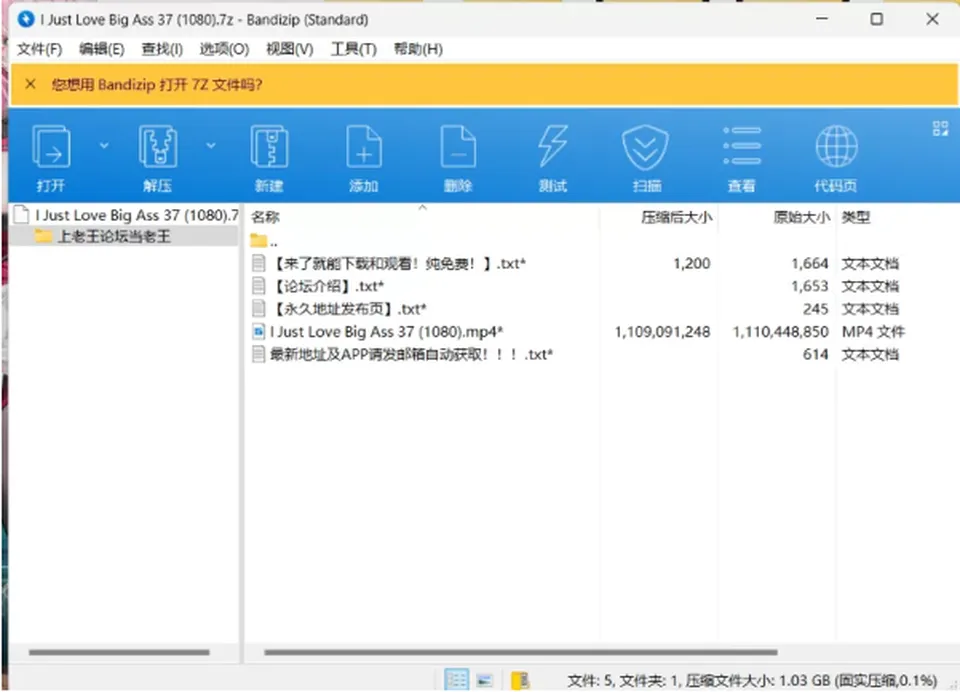Viewport: 960px width, 692px height.
Task: Start the Scan (扫描) shield tool
Action: (645, 147)
